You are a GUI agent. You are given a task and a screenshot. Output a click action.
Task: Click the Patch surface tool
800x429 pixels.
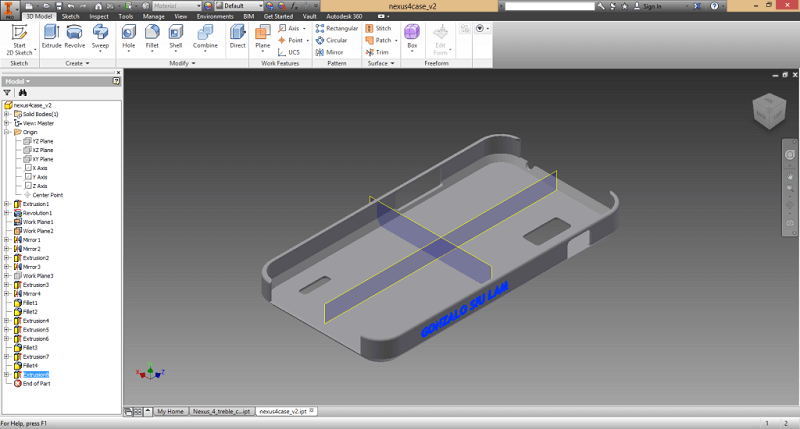pos(381,40)
